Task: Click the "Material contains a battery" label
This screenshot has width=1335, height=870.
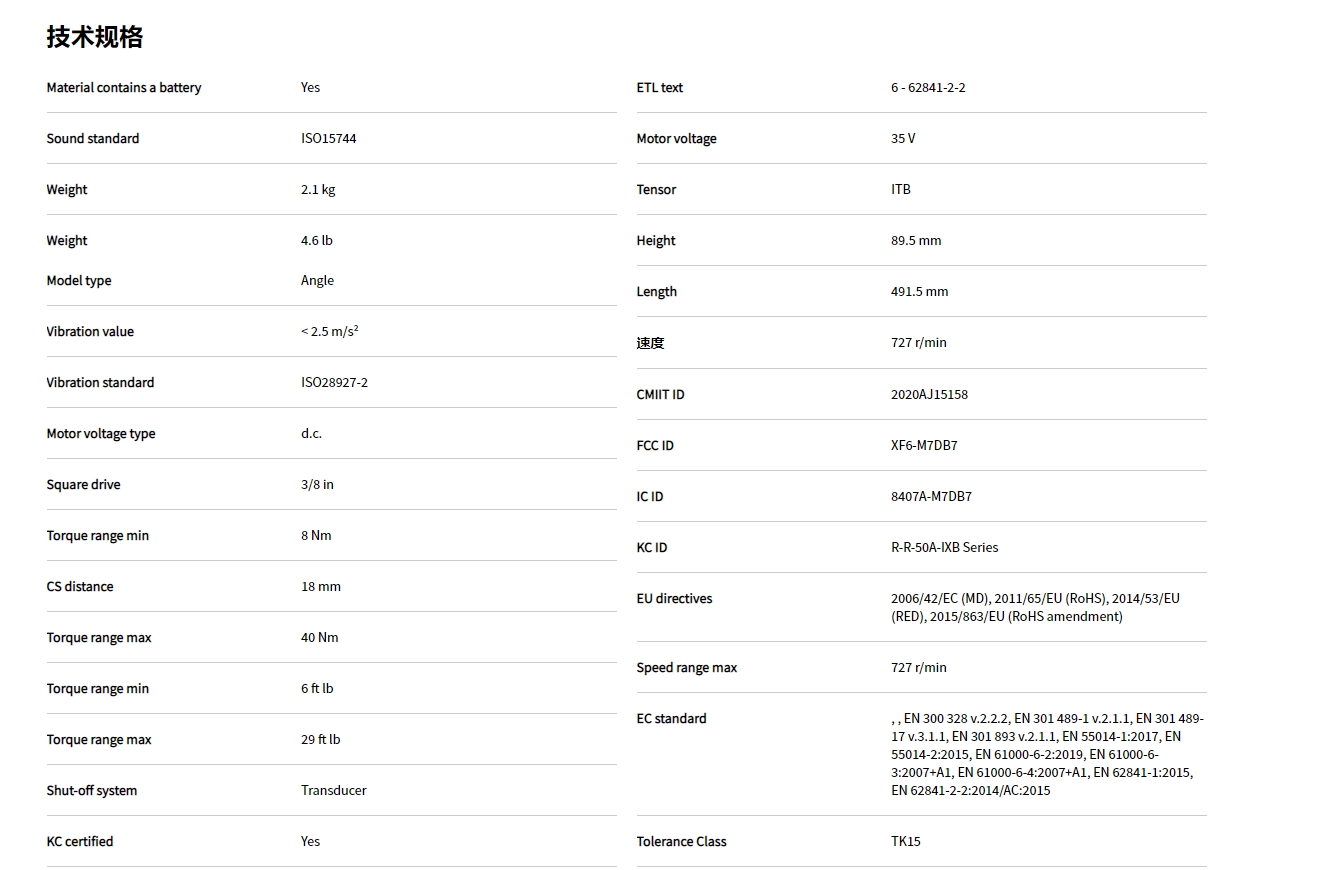Action: (x=123, y=88)
